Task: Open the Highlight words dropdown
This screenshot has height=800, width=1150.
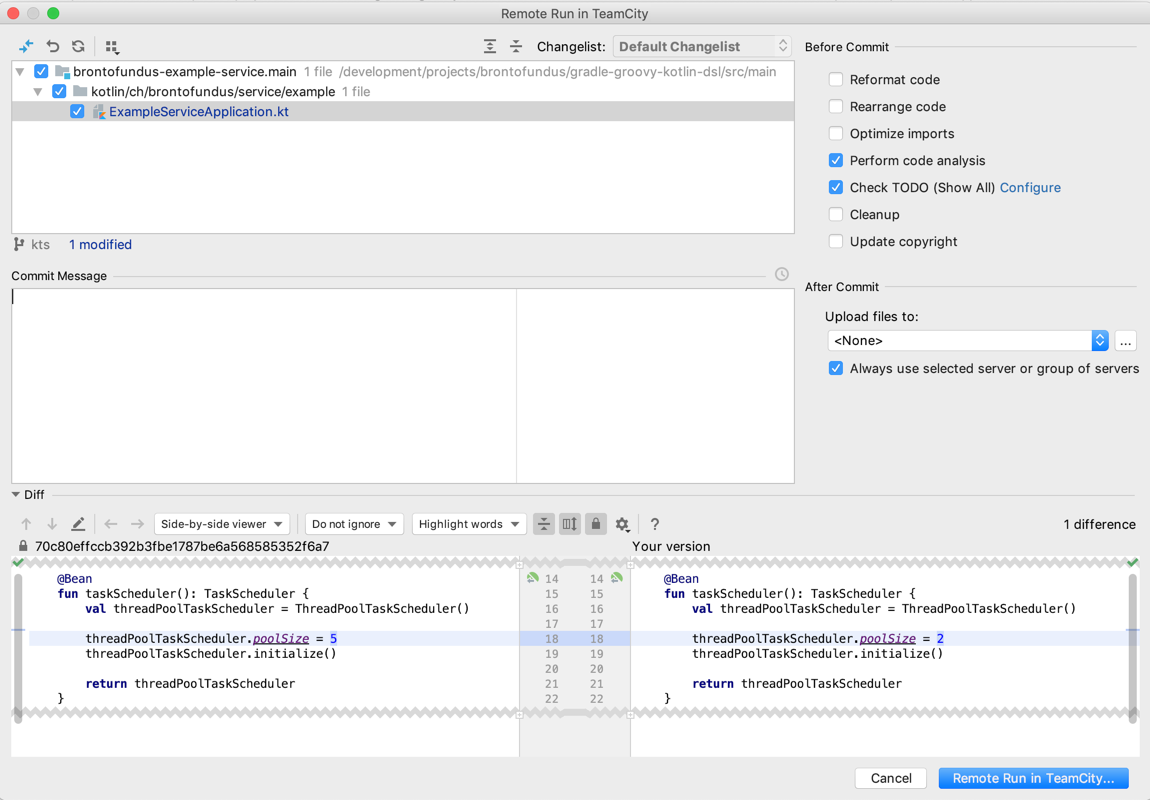Action: point(469,524)
